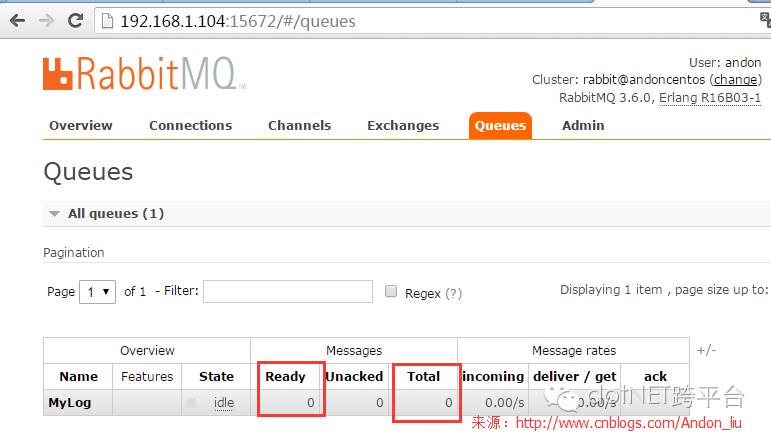Click the browser forward arrow
The height and width of the screenshot is (435, 771).
click(46, 21)
